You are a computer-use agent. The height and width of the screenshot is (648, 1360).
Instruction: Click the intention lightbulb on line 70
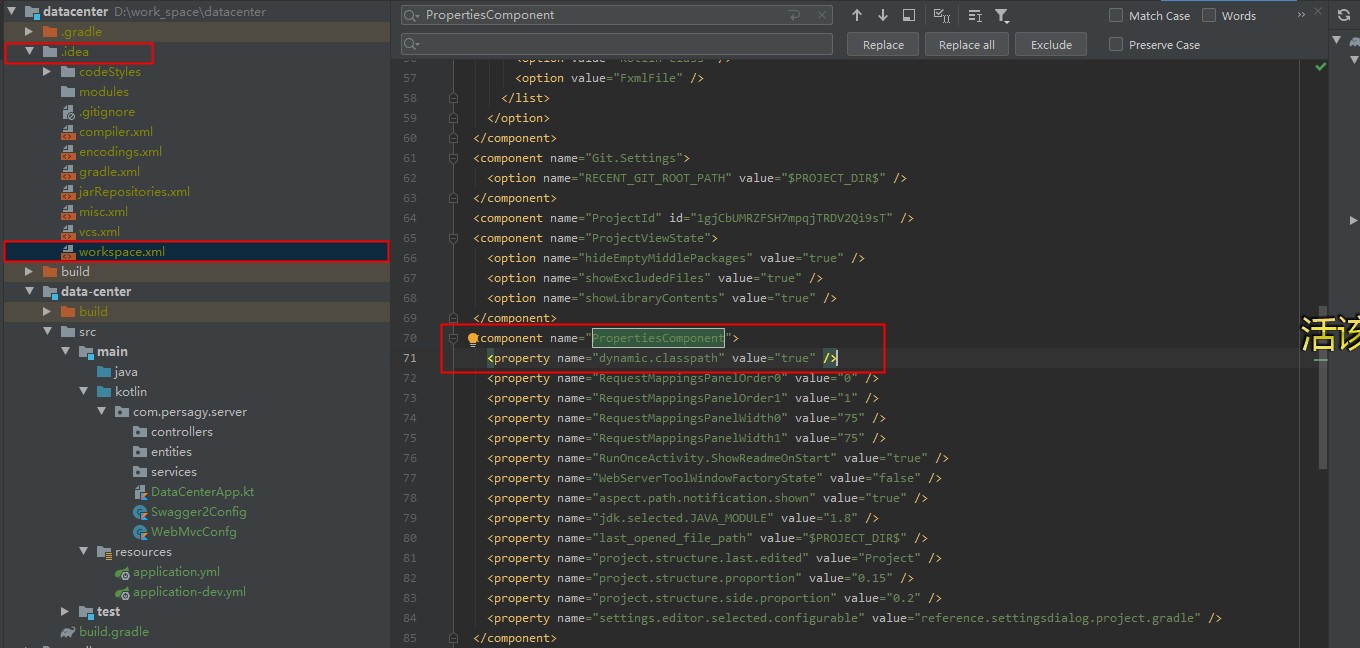tap(474, 339)
